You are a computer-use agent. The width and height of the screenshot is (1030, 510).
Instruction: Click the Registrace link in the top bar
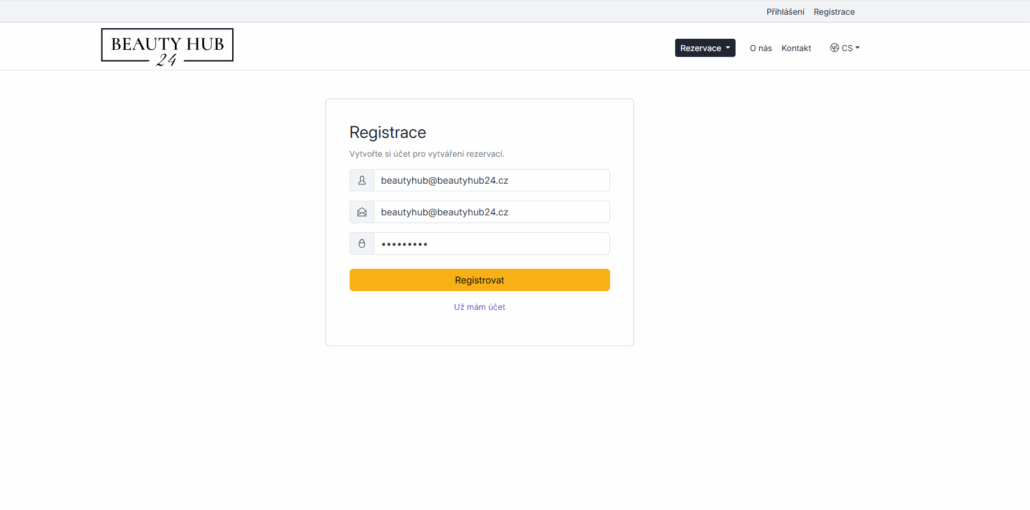(x=834, y=12)
